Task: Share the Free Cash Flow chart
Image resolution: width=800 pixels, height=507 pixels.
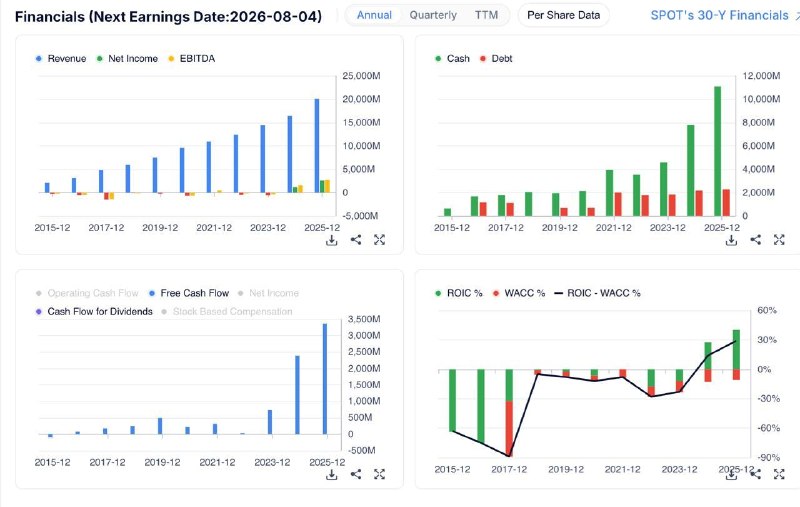Action: click(x=356, y=474)
